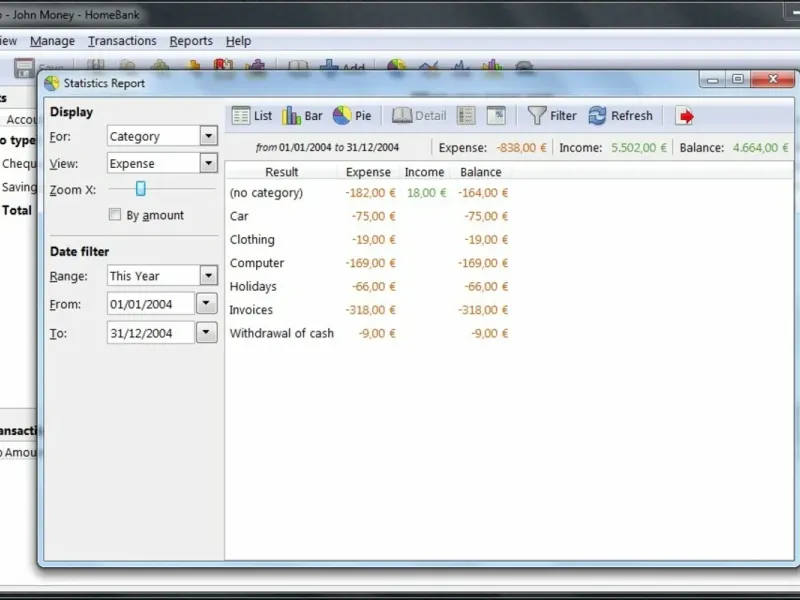The width and height of the screenshot is (800, 600).
Task: Expand the For Category dropdown
Action: [x=208, y=136]
